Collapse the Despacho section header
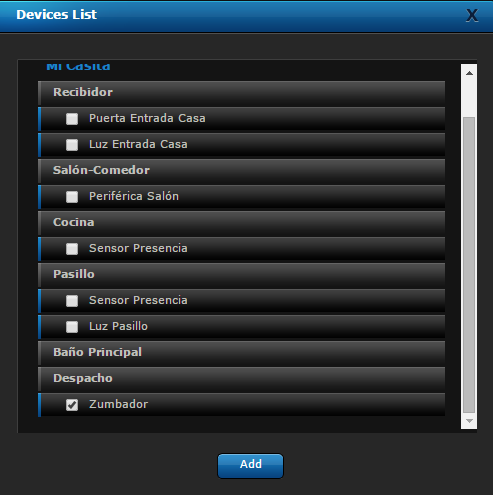The width and height of the screenshot is (493, 495). 241,379
